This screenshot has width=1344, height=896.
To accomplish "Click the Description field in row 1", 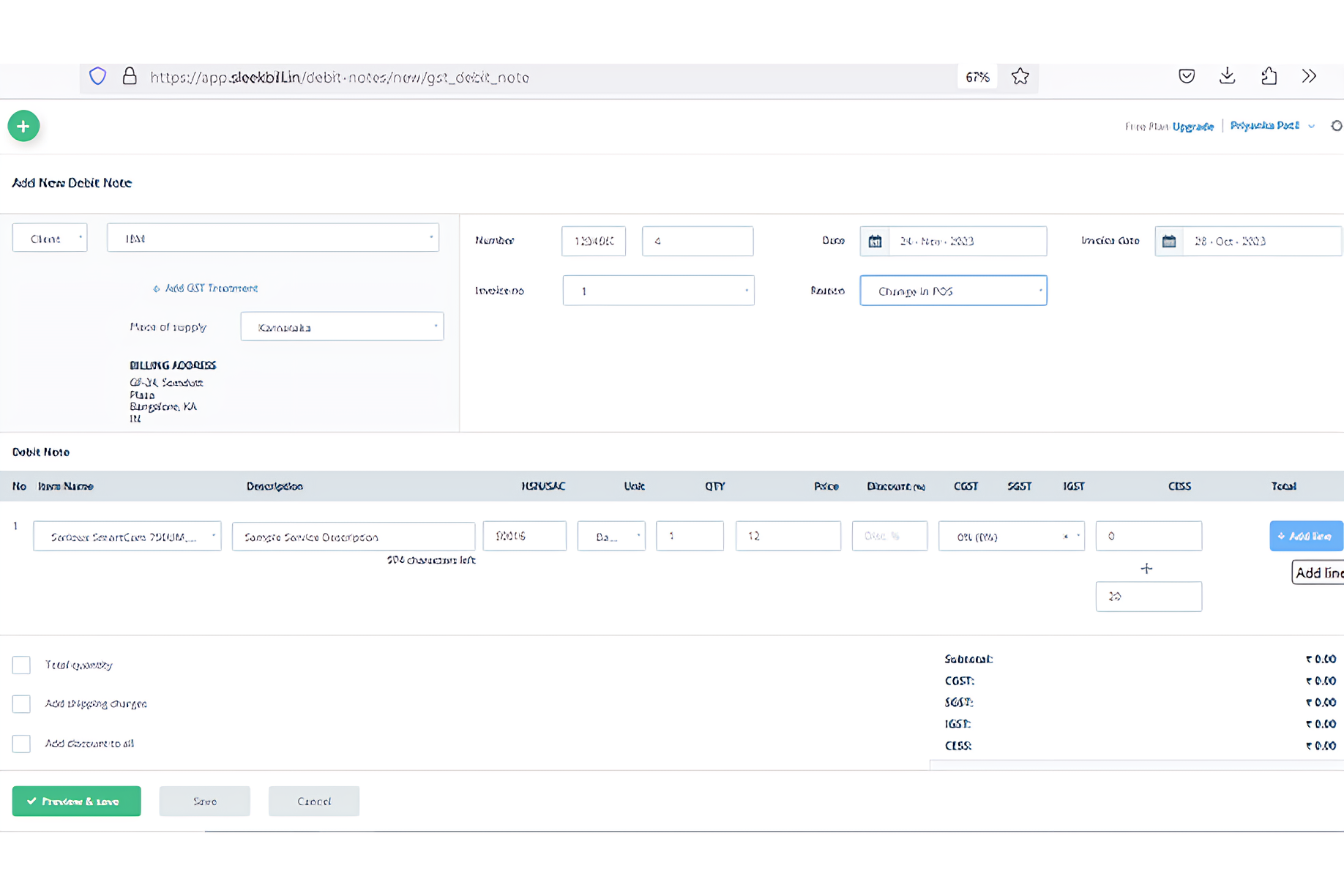I will click(354, 536).
